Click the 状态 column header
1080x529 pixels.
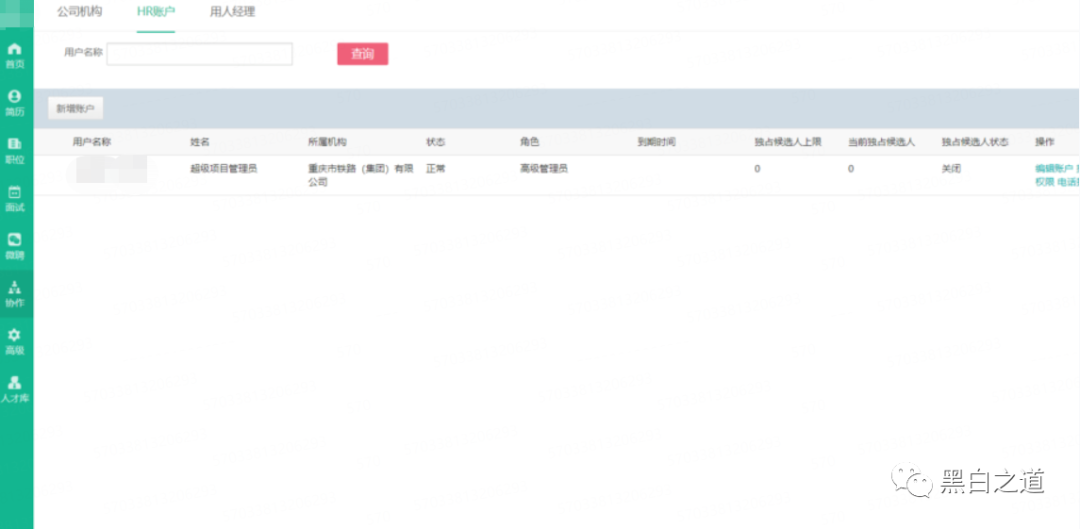(x=435, y=142)
